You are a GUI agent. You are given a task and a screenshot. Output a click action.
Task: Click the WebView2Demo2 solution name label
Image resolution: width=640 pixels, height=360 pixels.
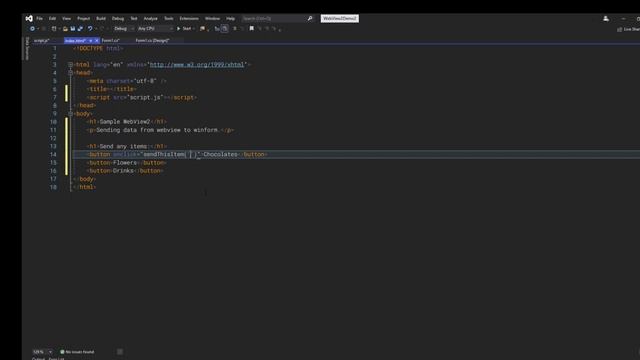(340, 18)
